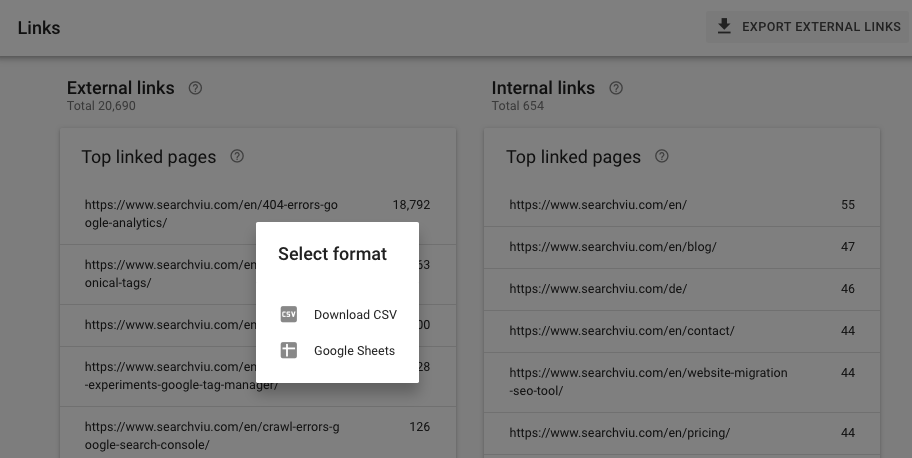Click the 18,792 external link count

tap(411, 205)
